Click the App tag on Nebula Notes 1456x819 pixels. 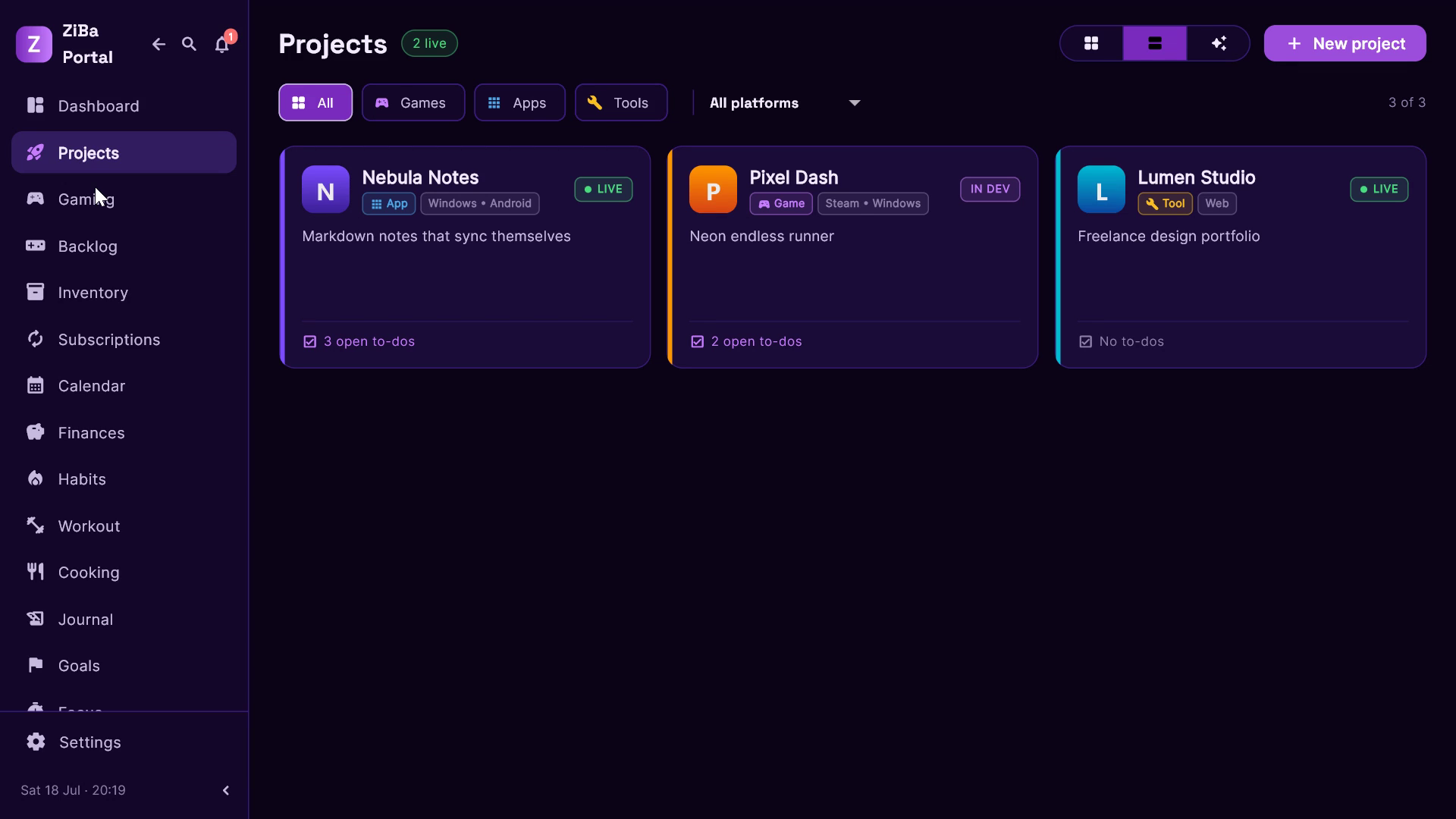[389, 203]
